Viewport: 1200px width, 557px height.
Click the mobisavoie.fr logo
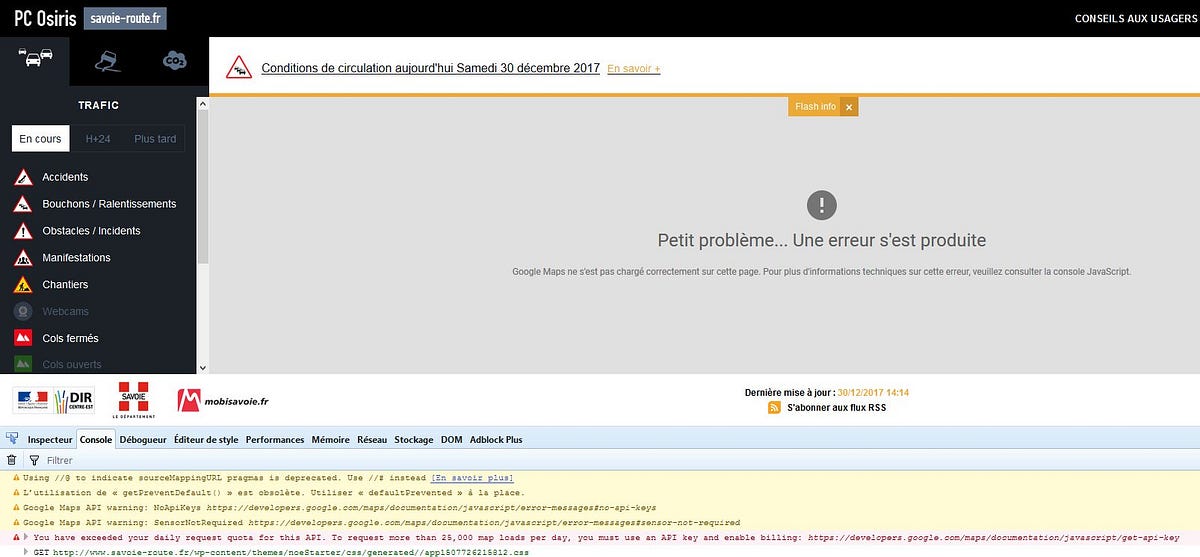click(223, 401)
